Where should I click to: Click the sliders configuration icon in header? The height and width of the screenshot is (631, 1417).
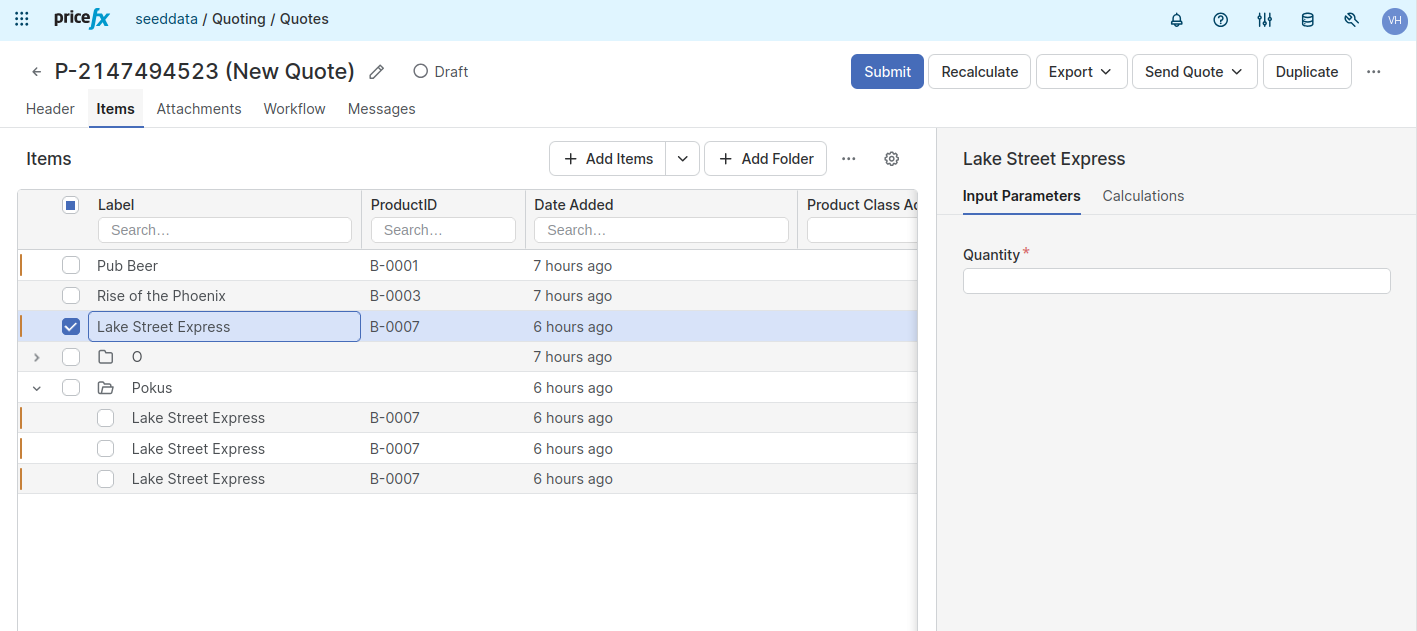click(1264, 20)
